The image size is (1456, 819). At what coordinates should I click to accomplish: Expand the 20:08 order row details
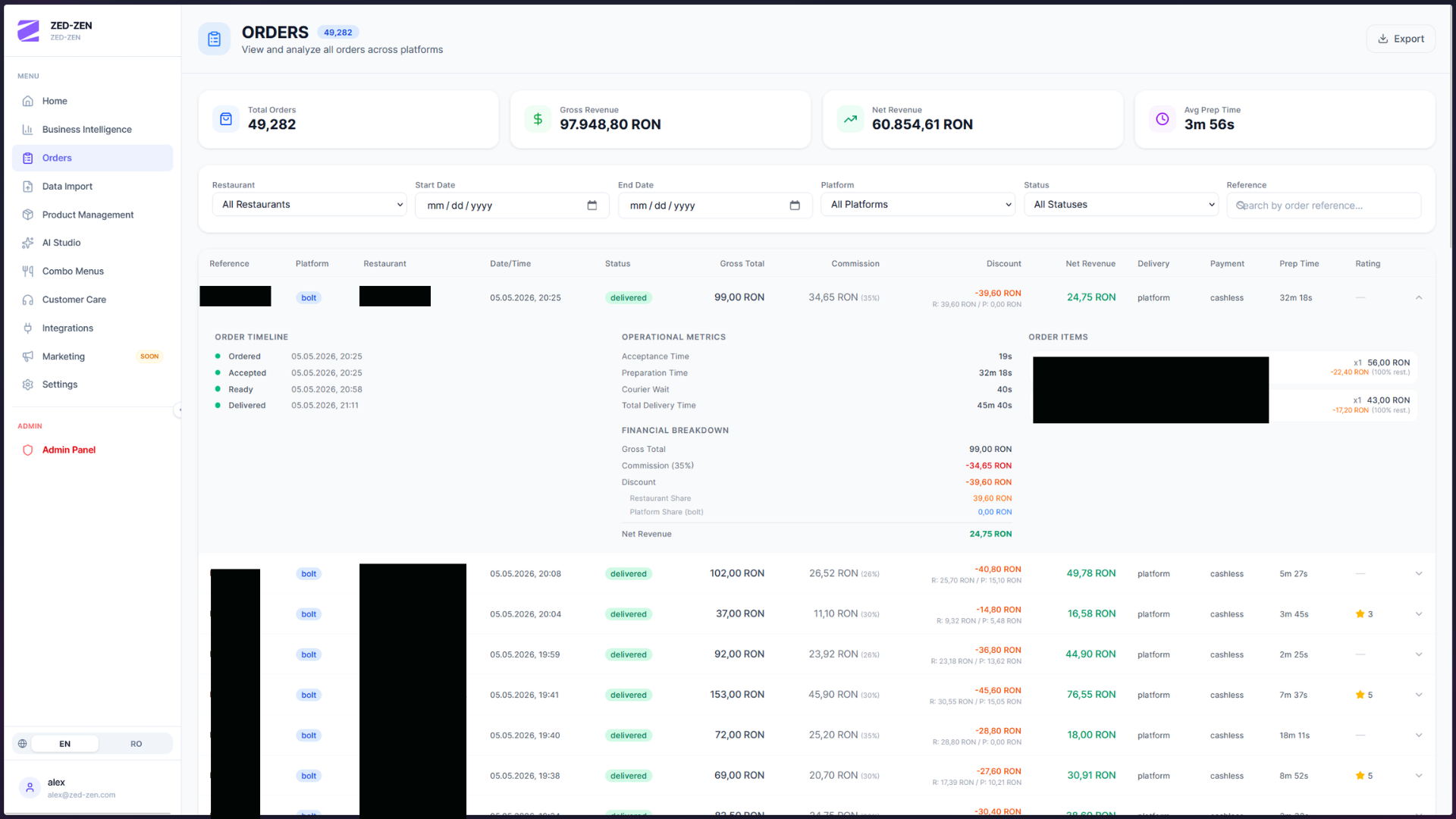(x=1419, y=574)
